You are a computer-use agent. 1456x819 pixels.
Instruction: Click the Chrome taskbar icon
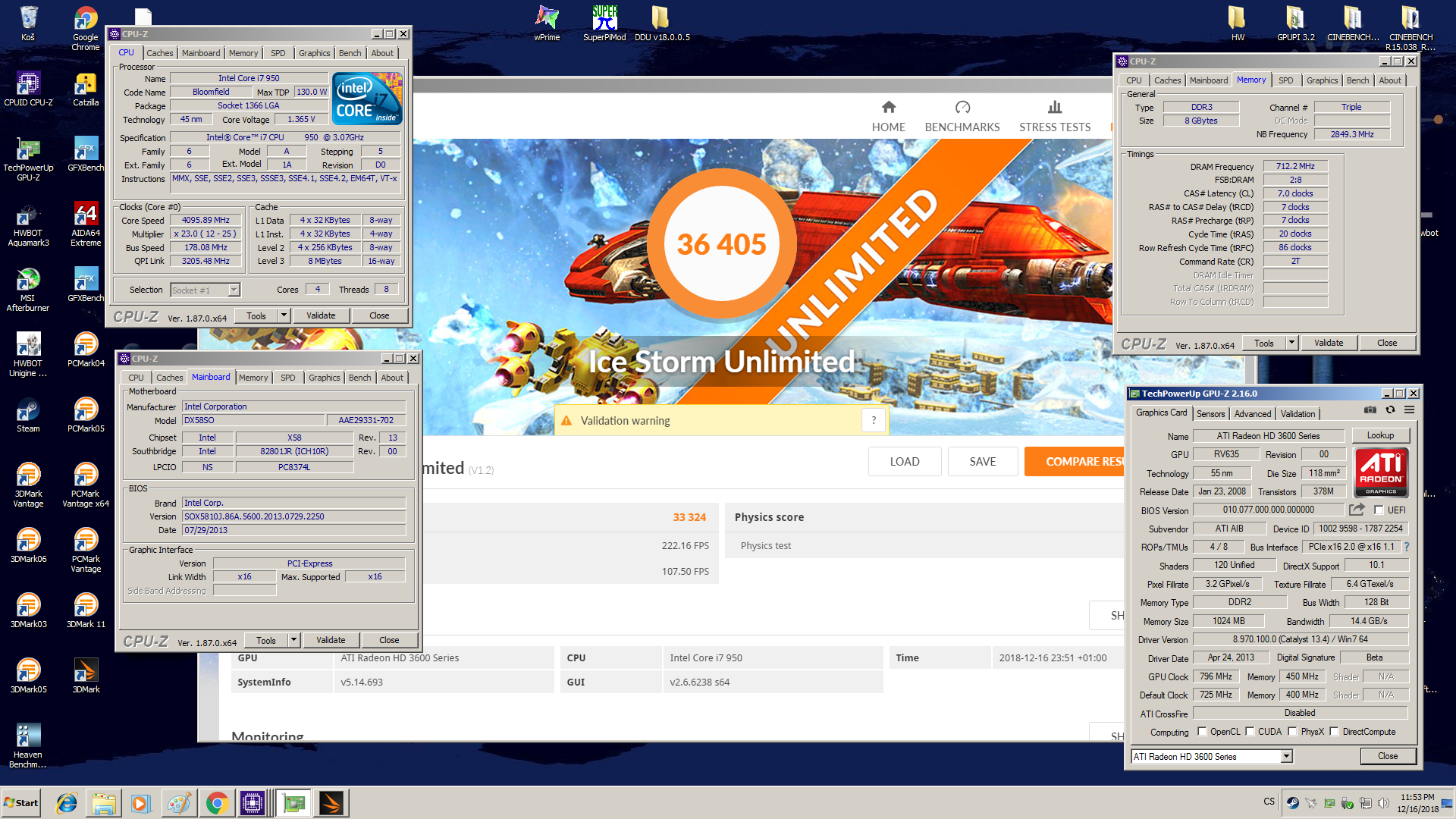tap(217, 803)
